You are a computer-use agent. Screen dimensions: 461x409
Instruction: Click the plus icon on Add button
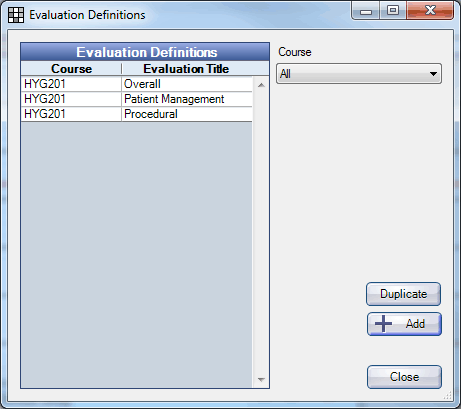(x=383, y=324)
